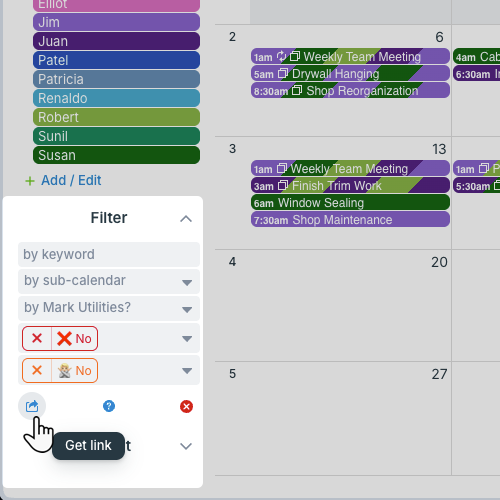Clear all filters with red X icon
The width and height of the screenshot is (500, 500).
(186, 406)
